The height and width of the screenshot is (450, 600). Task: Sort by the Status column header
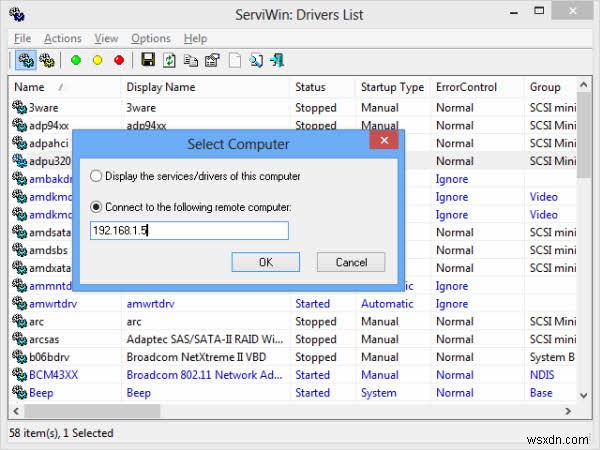click(x=323, y=87)
